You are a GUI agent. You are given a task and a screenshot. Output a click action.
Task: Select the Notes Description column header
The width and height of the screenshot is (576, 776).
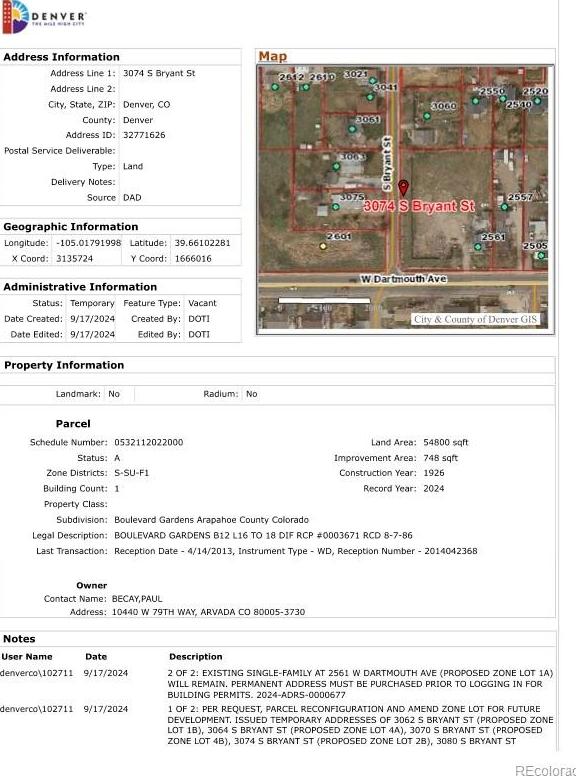click(195, 657)
